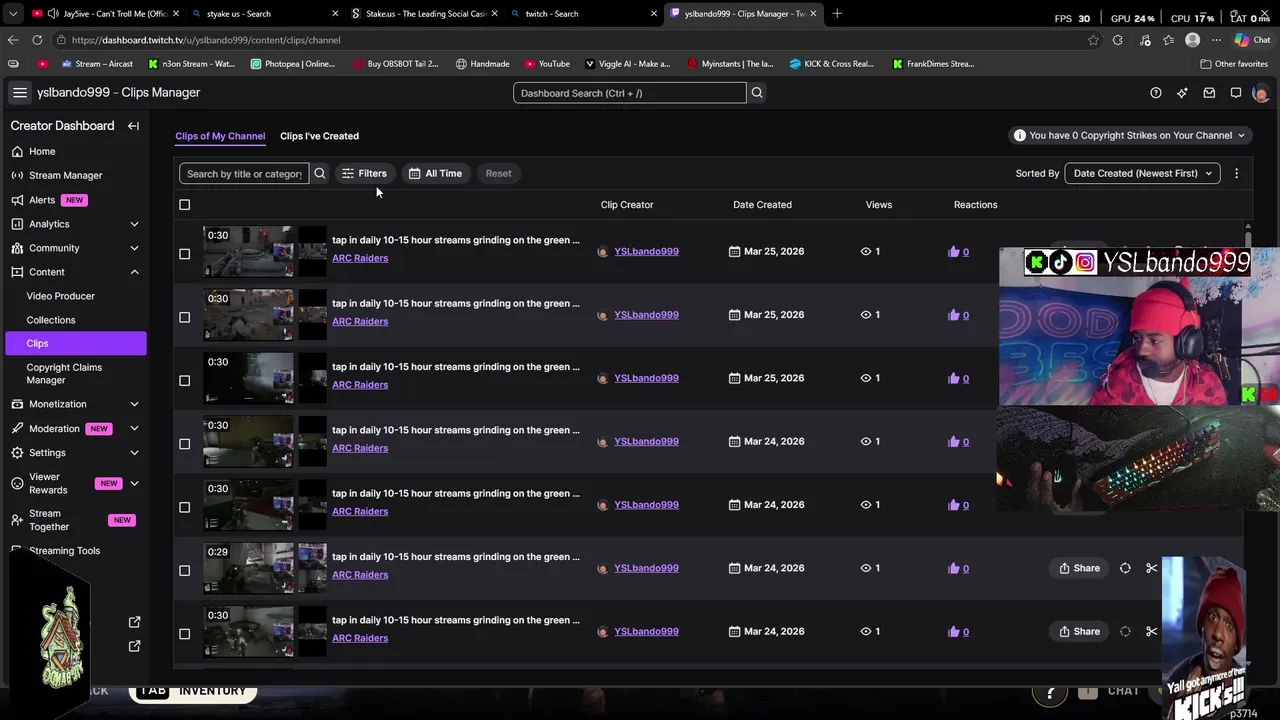
Task: Expand the Copyright Strikes notice dropdown
Action: point(1129,136)
